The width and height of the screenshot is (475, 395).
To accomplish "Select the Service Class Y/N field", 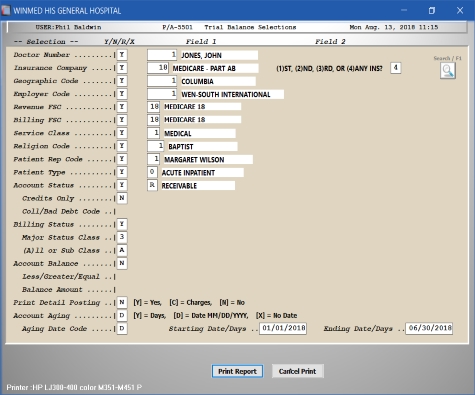I will 122,133.
